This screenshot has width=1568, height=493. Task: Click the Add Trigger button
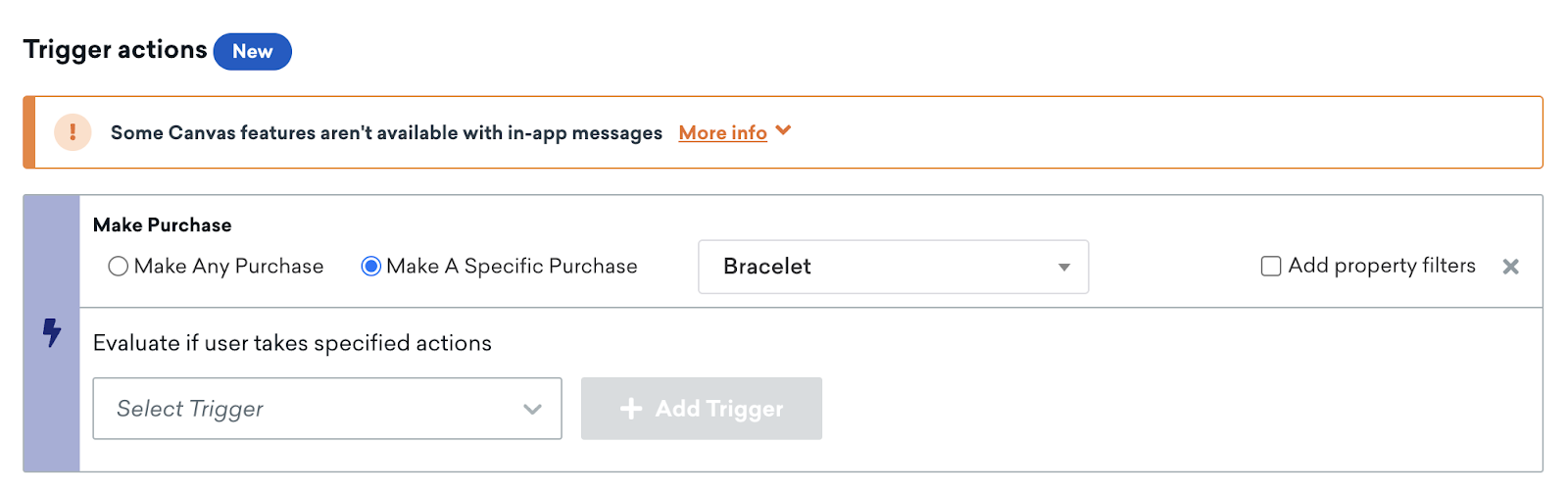tap(702, 409)
